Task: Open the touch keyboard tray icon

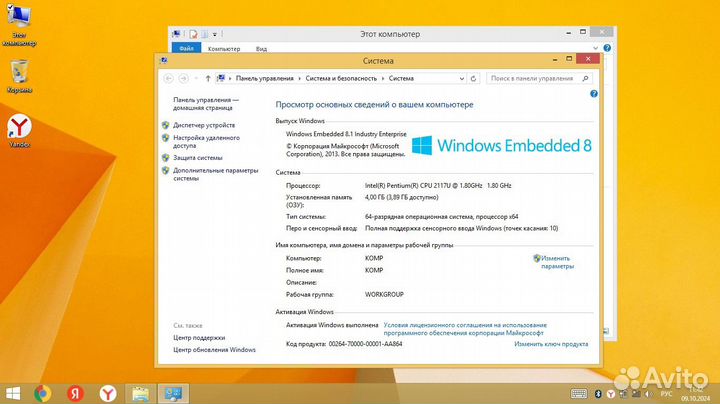Action: point(579,393)
